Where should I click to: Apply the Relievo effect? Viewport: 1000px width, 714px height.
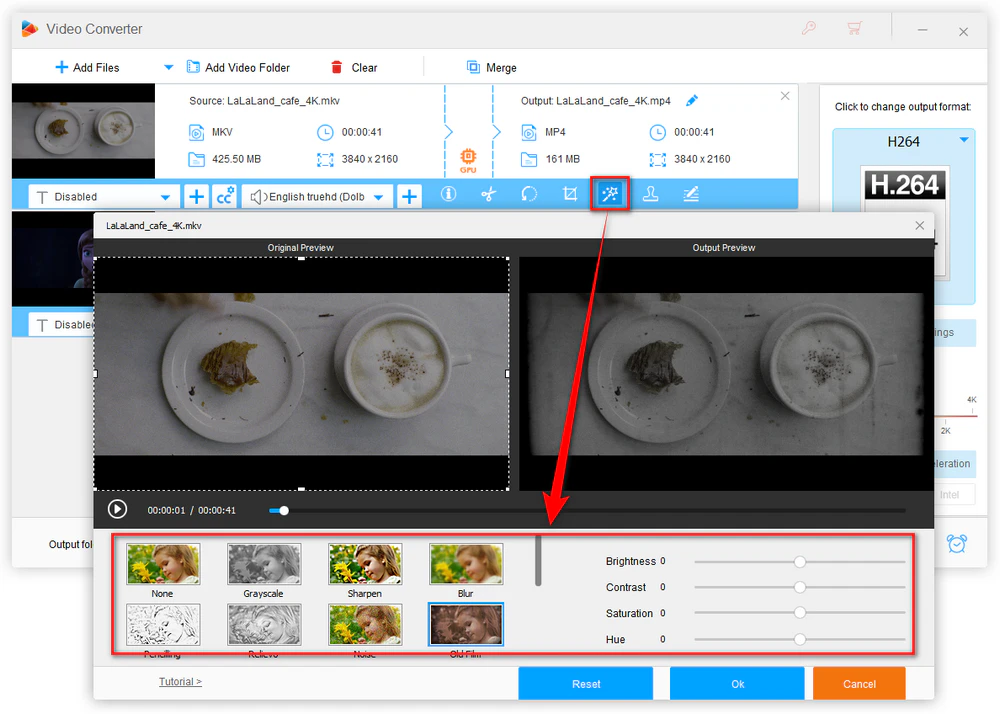264,625
